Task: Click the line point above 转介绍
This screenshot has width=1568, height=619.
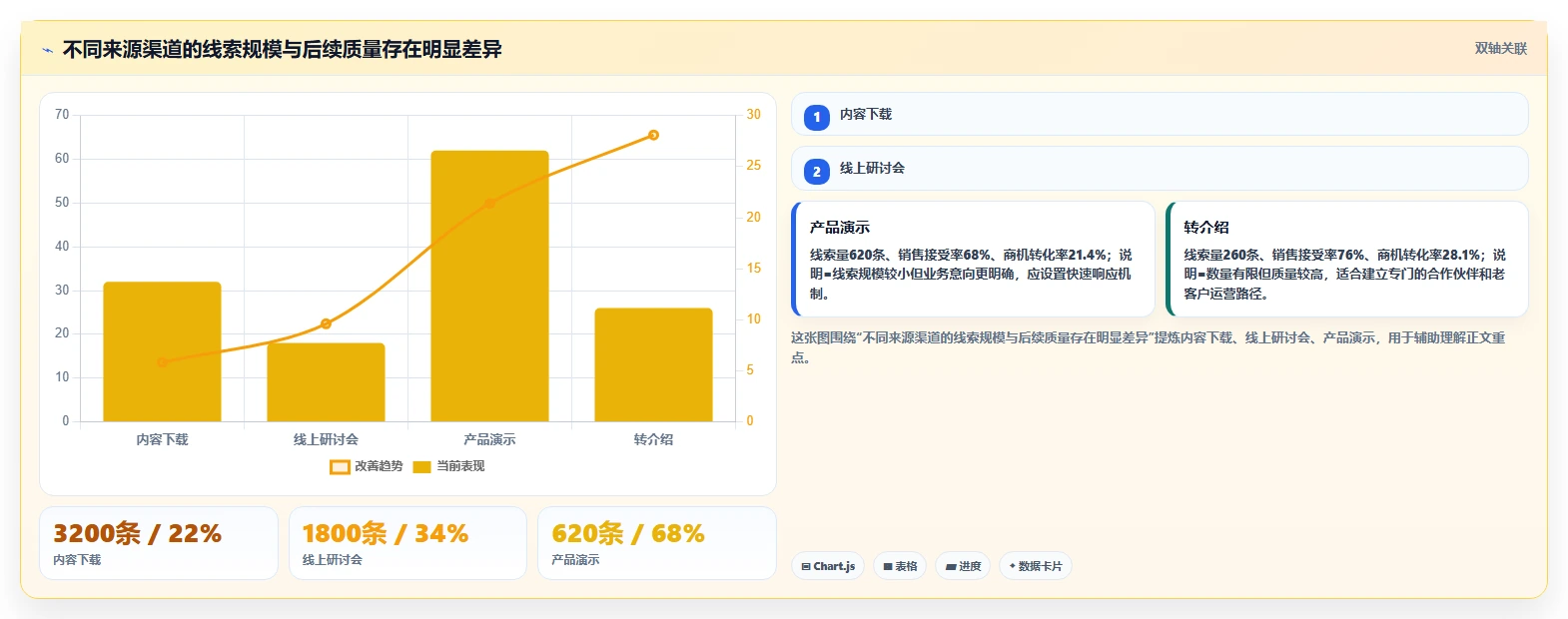Action: [x=653, y=135]
